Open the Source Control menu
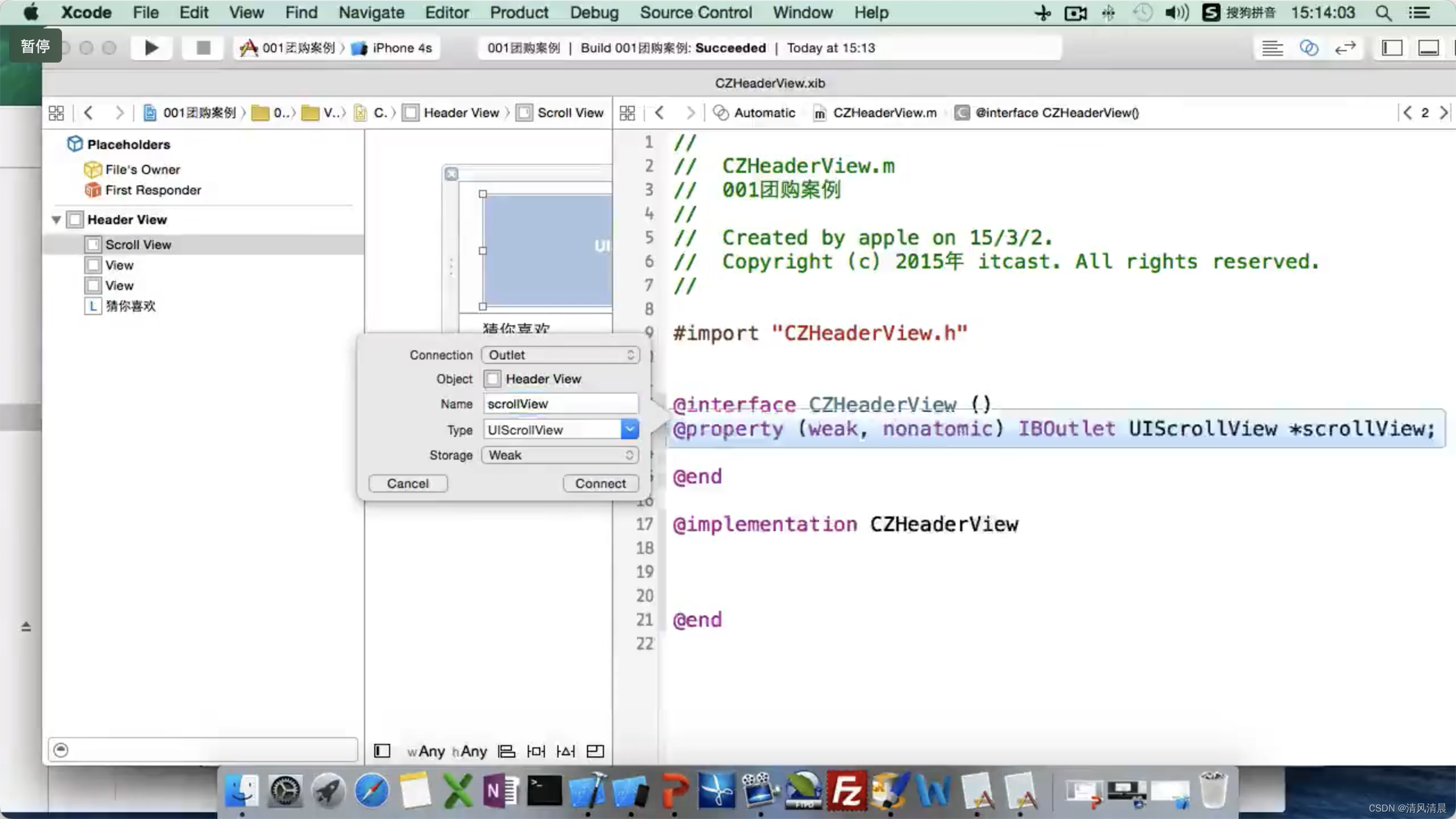The height and width of the screenshot is (819, 1456). coord(696,13)
